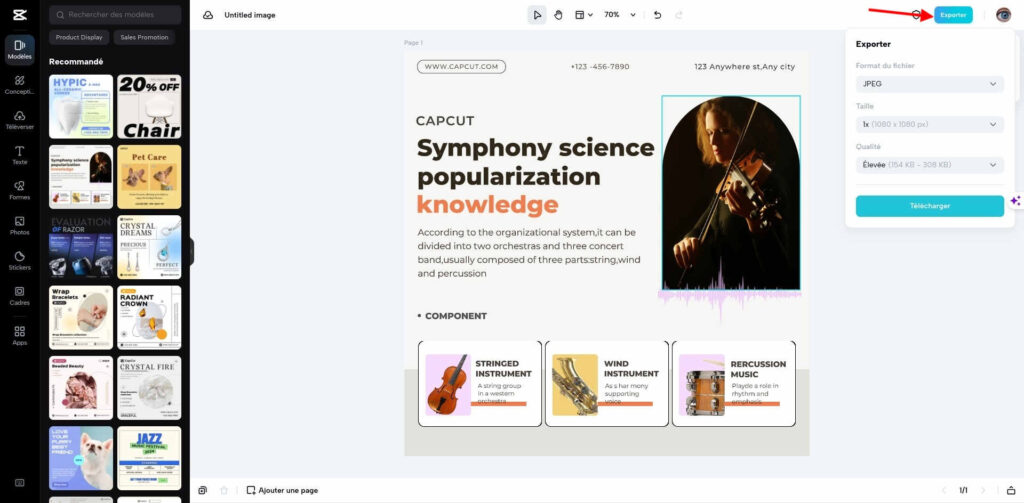Click the delete page trash icon
The width and height of the screenshot is (1024, 503).
tap(224, 490)
